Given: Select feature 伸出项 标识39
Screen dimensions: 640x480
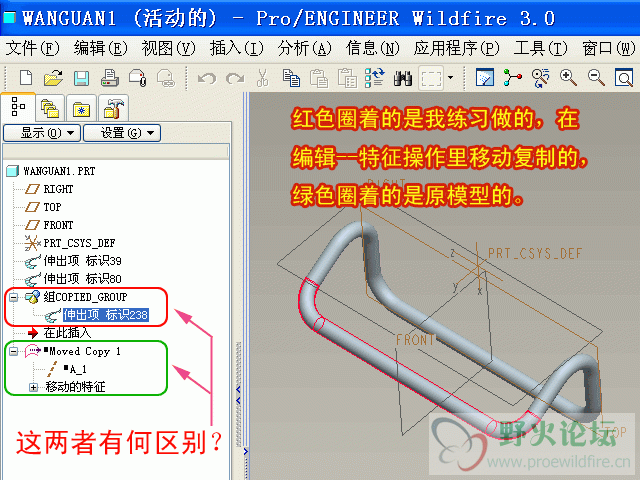Looking at the screenshot, I should tap(82, 261).
